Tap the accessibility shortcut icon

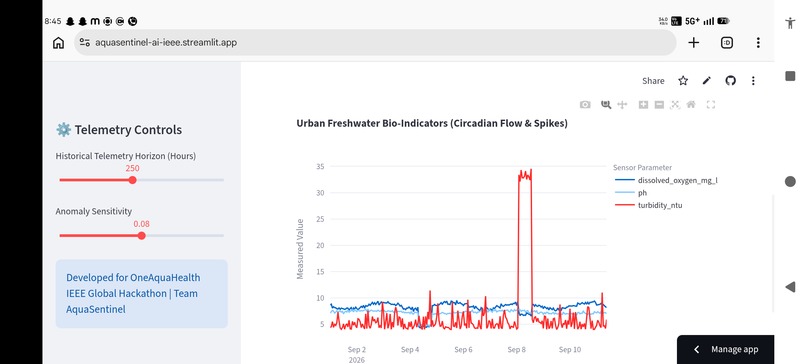tap(791, 23)
